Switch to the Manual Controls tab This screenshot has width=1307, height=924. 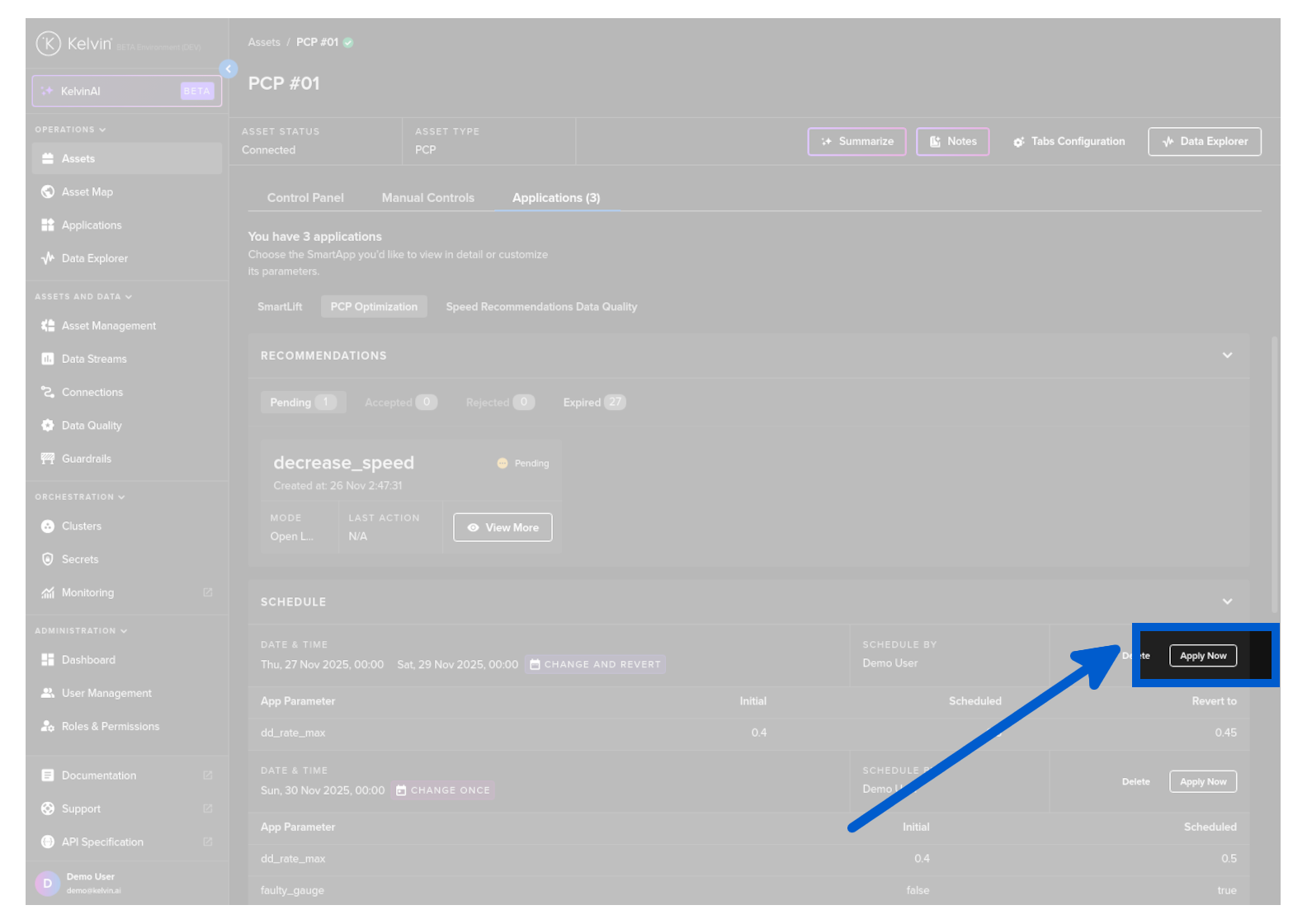(x=427, y=198)
